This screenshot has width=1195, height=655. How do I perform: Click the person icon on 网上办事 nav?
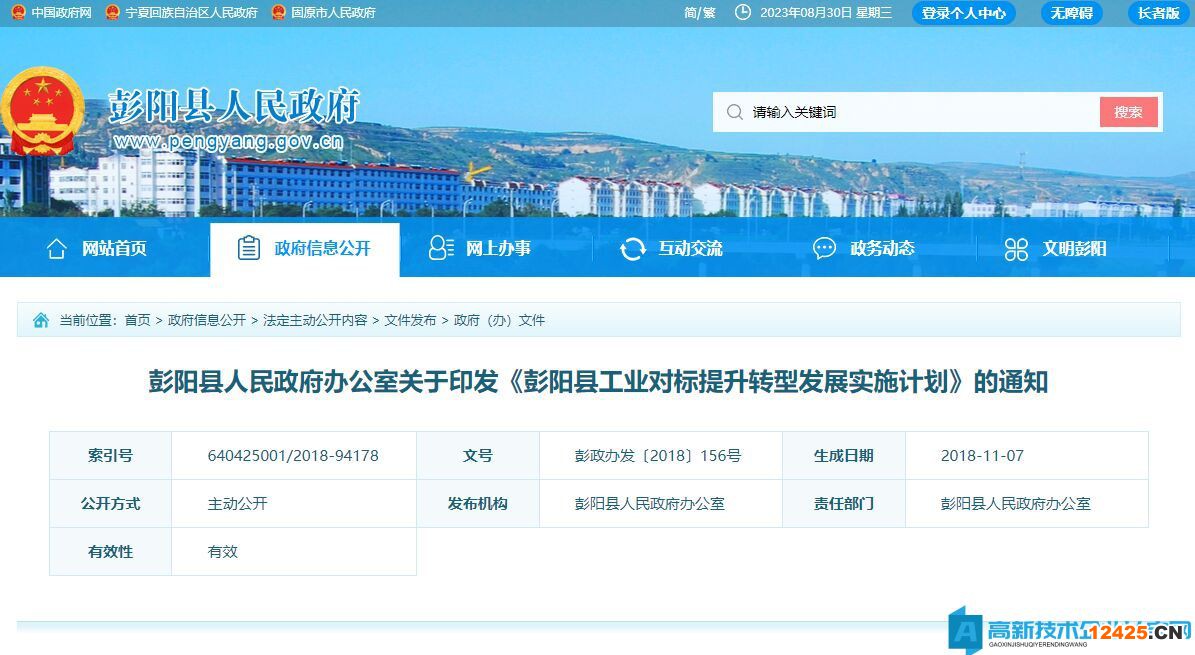tap(438, 249)
